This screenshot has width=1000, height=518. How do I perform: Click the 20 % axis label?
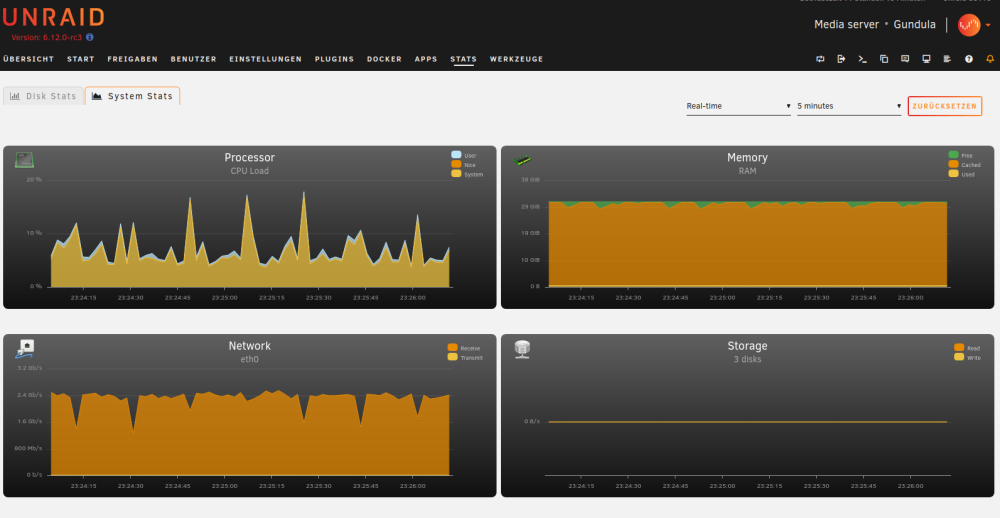click(34, 180)
